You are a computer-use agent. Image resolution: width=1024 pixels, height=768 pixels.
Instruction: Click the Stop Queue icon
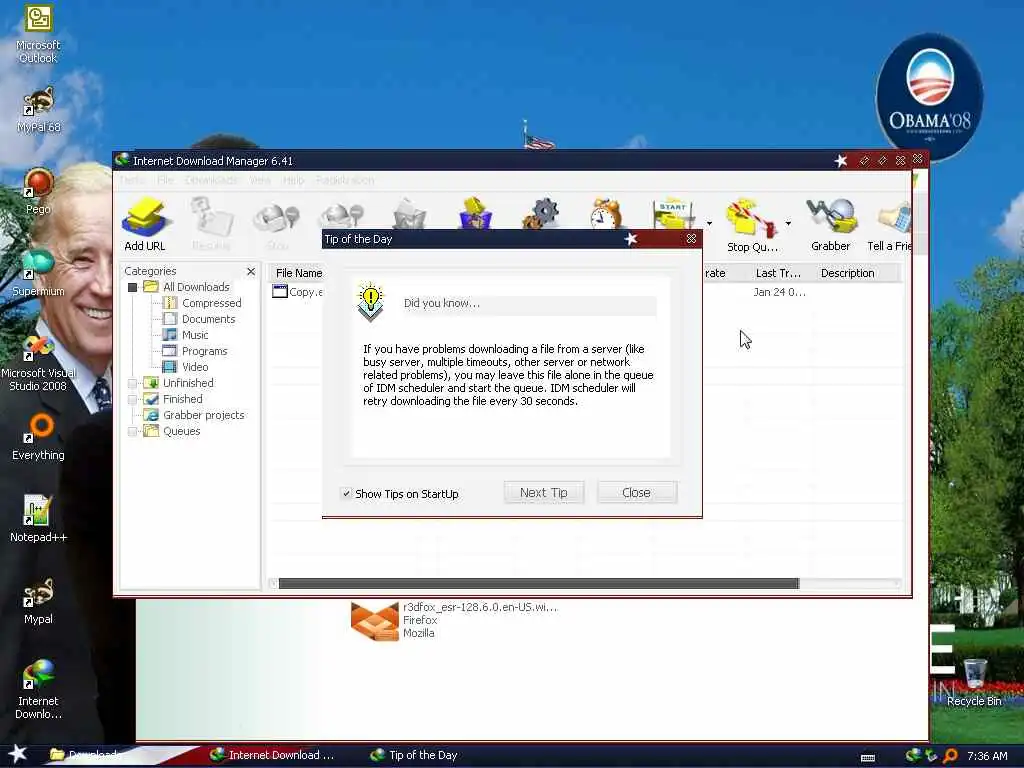[752, 225]
